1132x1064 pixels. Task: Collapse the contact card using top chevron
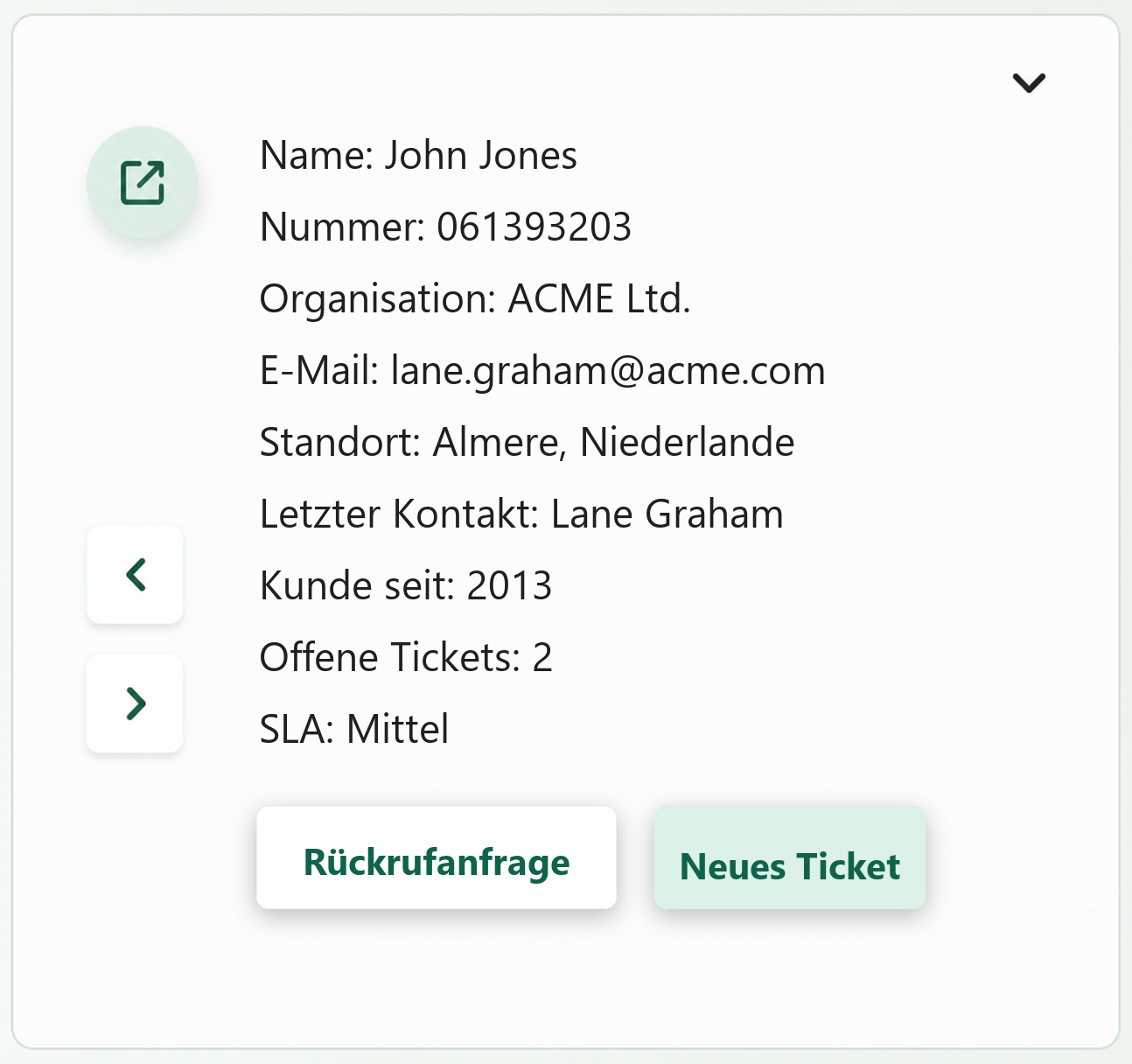coord(1029,82)
